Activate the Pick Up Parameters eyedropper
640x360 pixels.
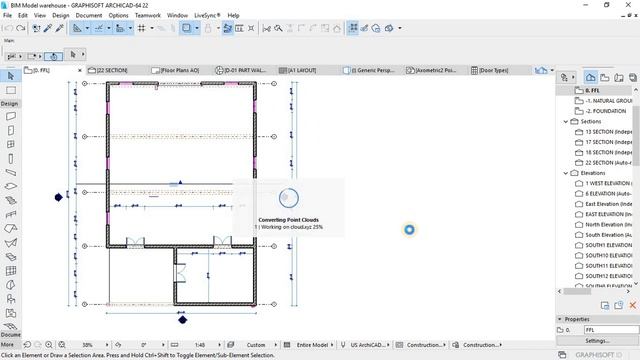(48, 28)
